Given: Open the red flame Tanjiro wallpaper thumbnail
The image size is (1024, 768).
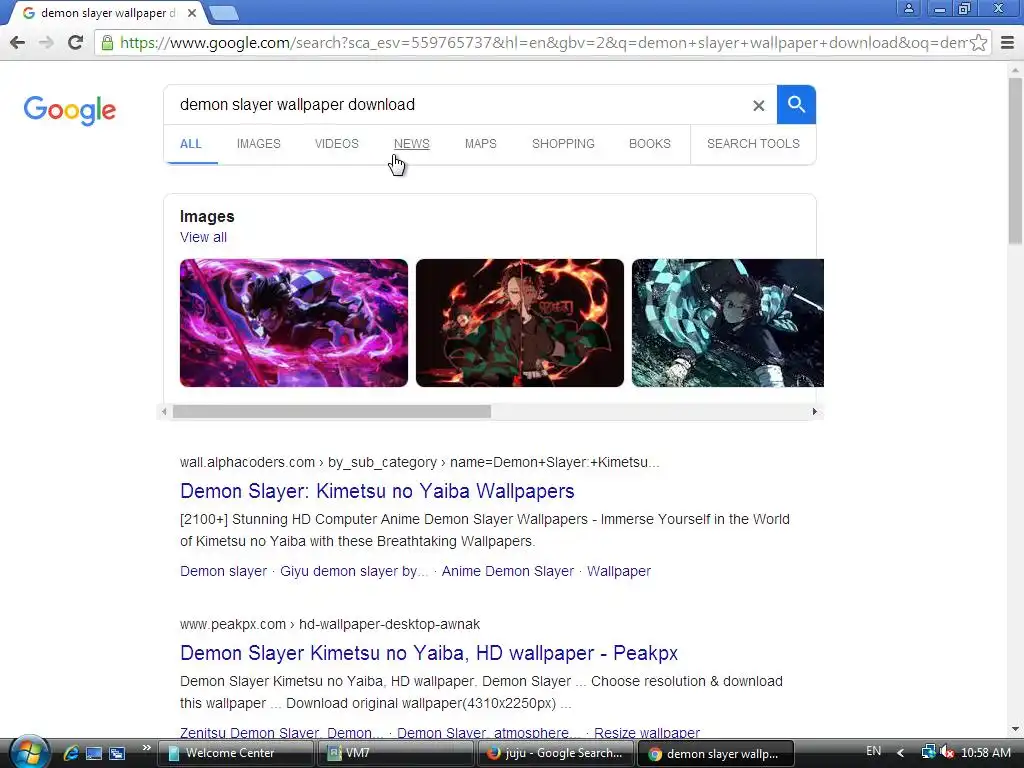Looking at the screenshot, I should coord(520,323).
